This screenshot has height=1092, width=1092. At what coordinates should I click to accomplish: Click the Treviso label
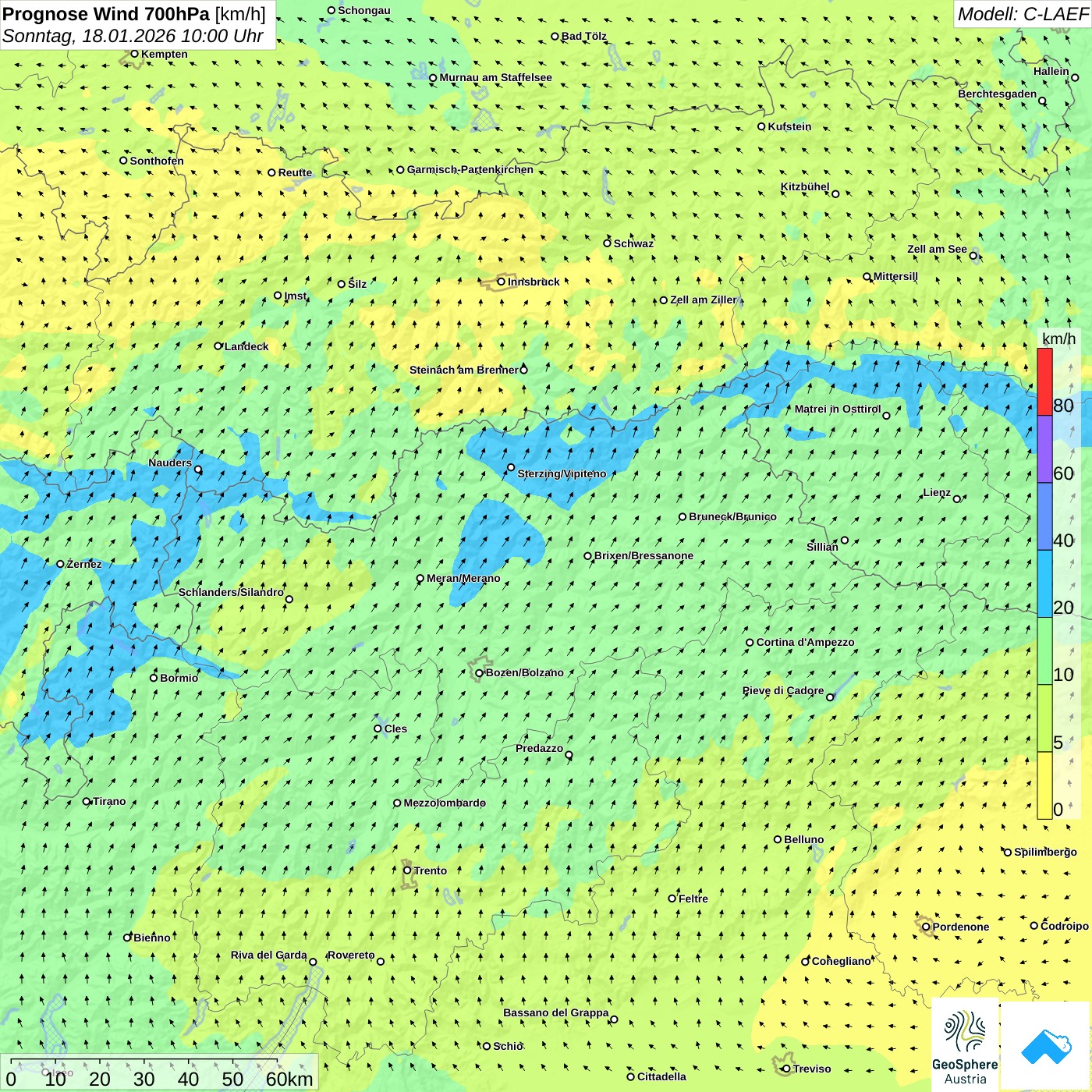click(x=812, y=1069)
